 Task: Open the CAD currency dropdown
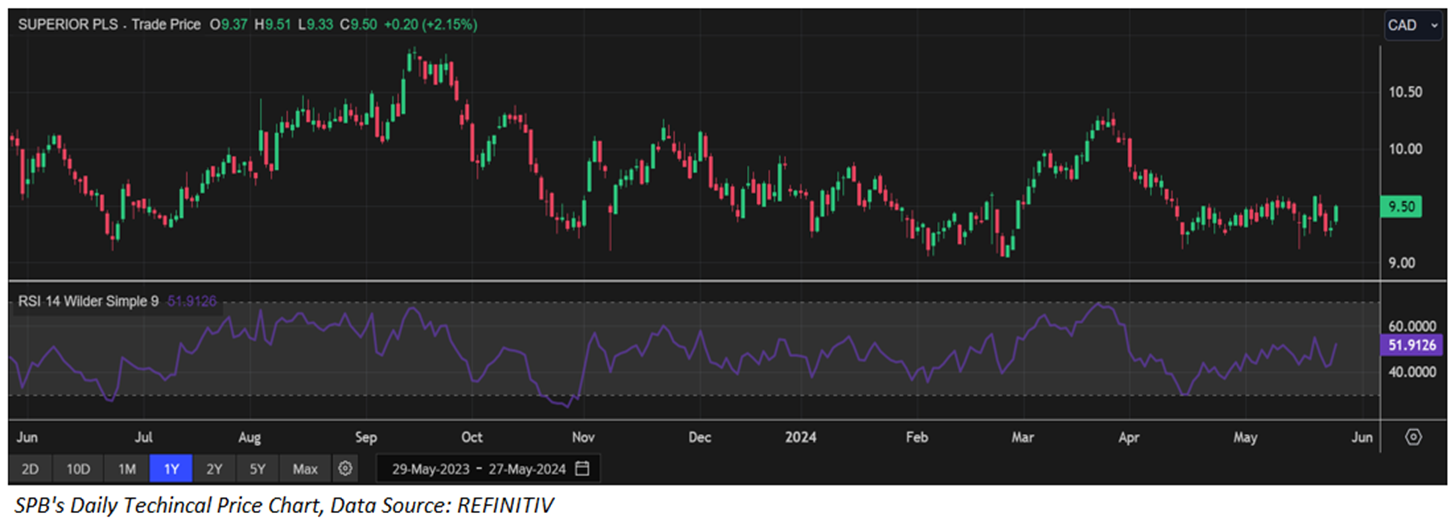pyautogui.click(x=1411, y=25)
